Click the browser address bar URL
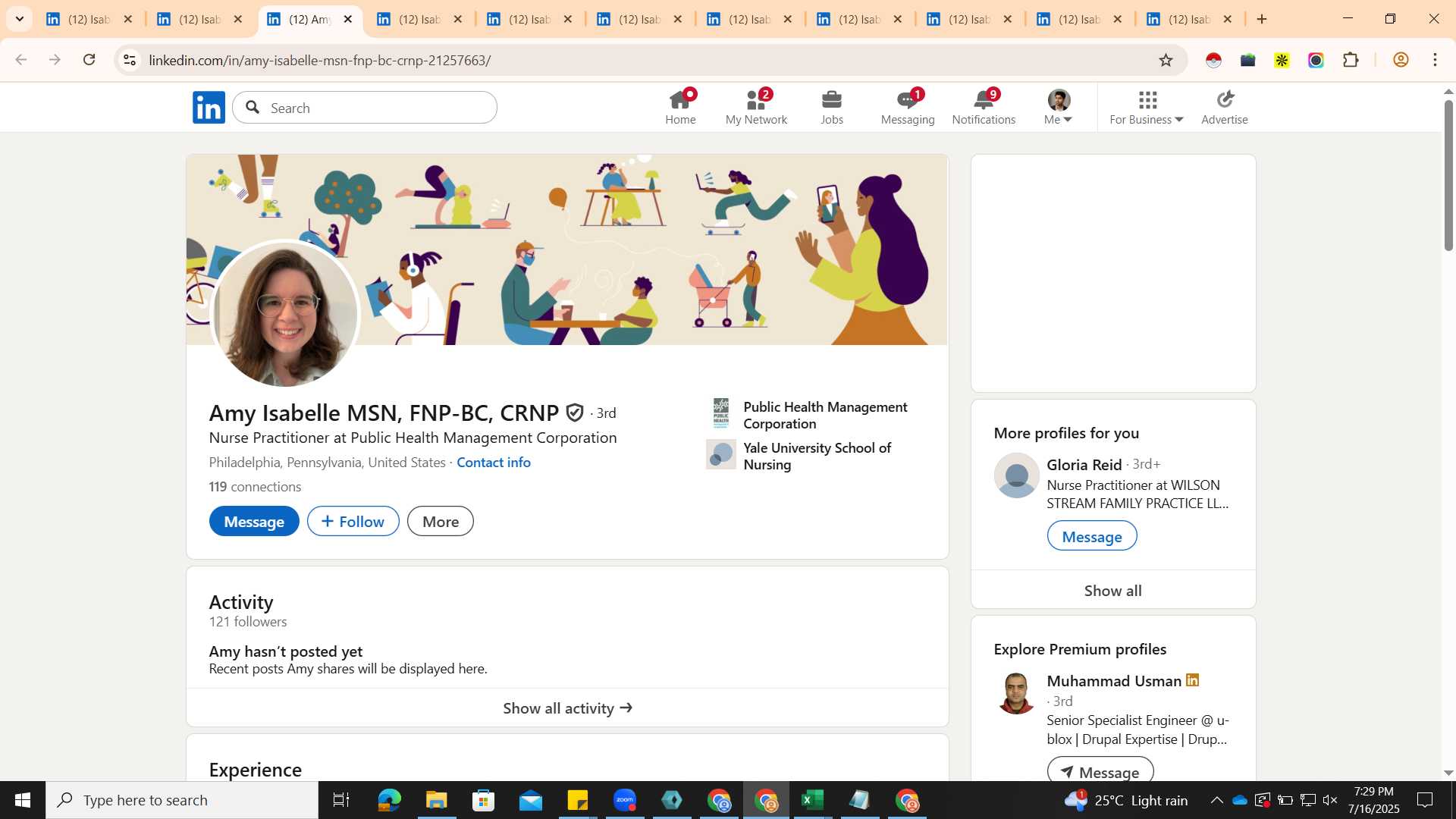Image resolution: width=1456 pixels, height=819 pixels. point(320,60)
